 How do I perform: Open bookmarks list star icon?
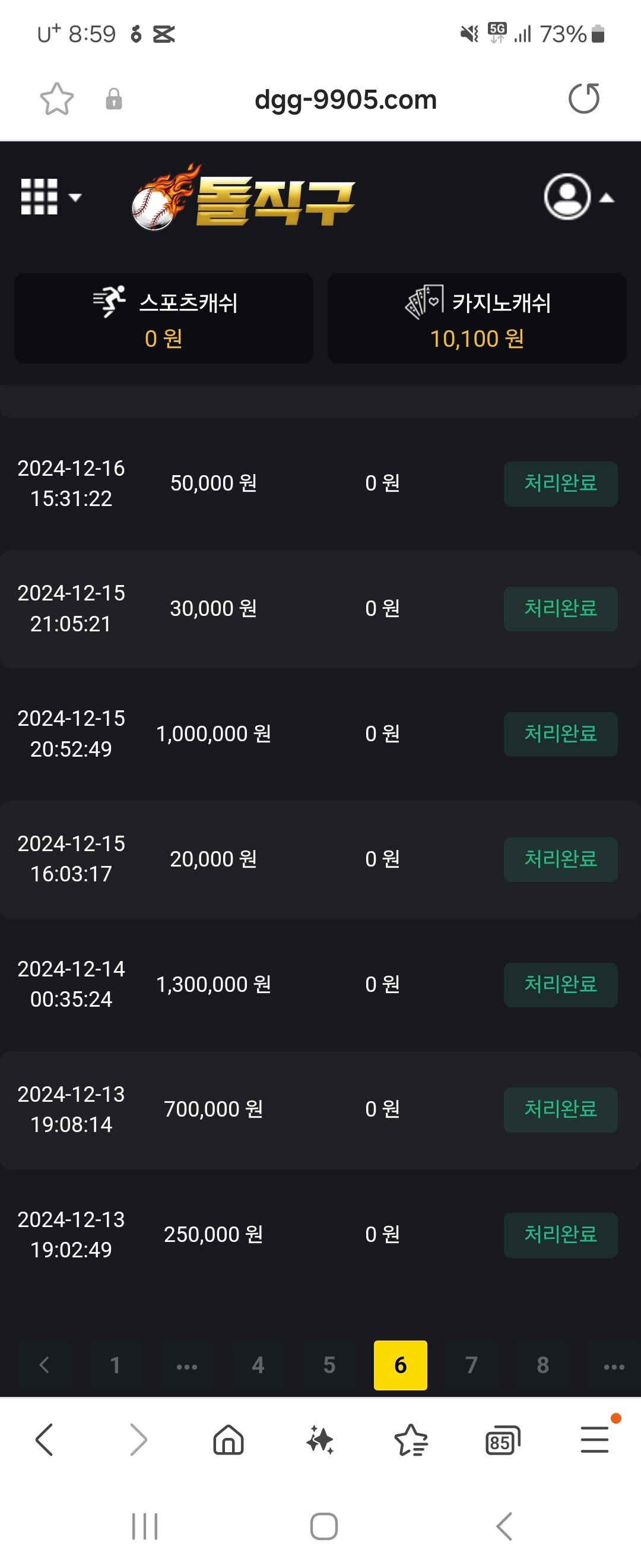click(411, 1440)
